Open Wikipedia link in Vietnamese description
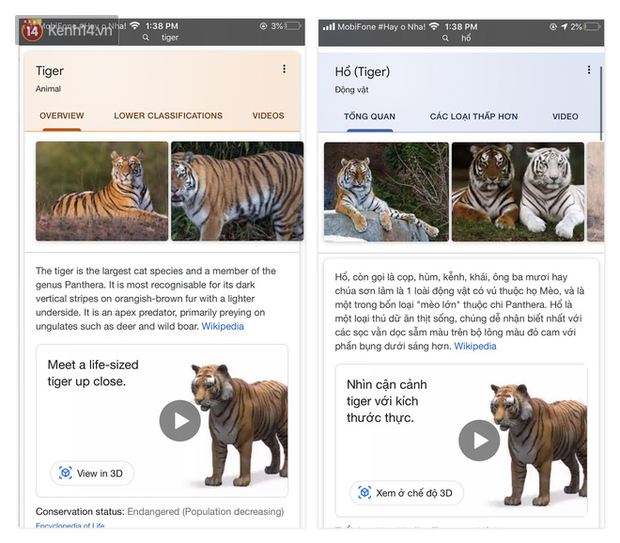Image resolution: width=620 pixels, height=543 pixels. [474, 346]
